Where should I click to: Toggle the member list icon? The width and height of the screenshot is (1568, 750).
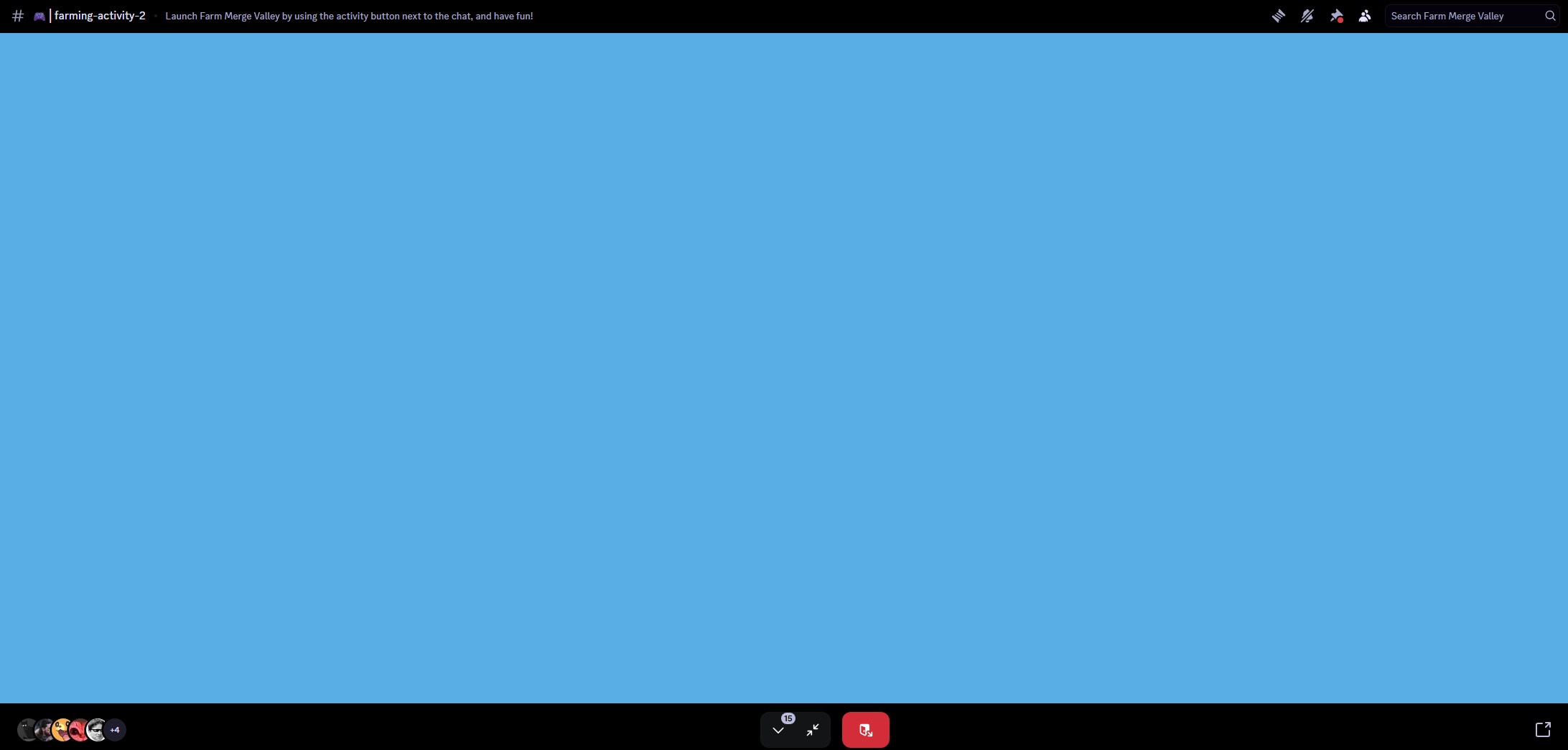[1364, 16]
